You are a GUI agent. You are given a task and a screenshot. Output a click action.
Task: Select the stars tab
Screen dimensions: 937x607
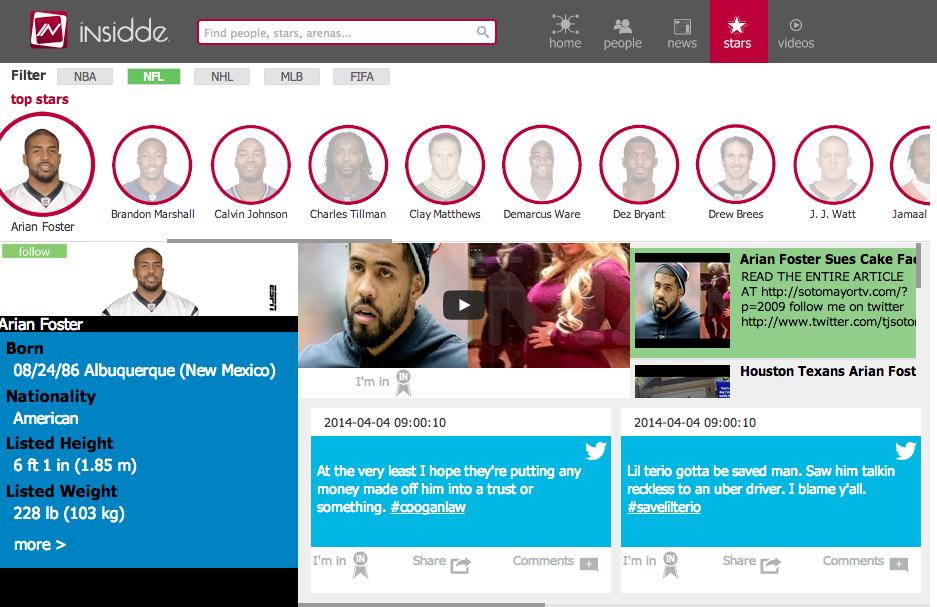pos(738,31)
